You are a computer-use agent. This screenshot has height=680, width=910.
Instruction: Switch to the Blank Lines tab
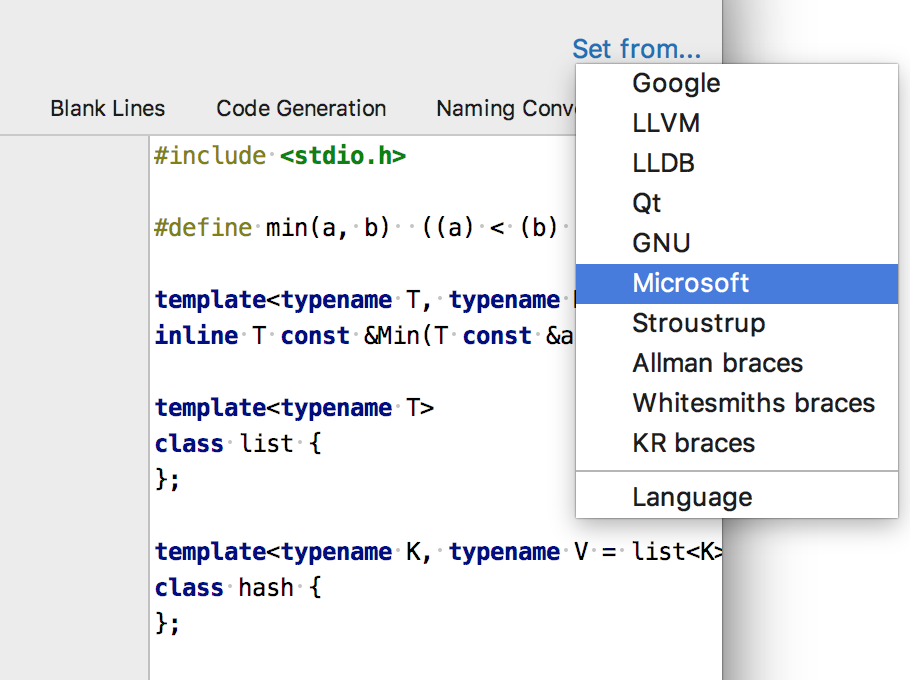(107, 108)
